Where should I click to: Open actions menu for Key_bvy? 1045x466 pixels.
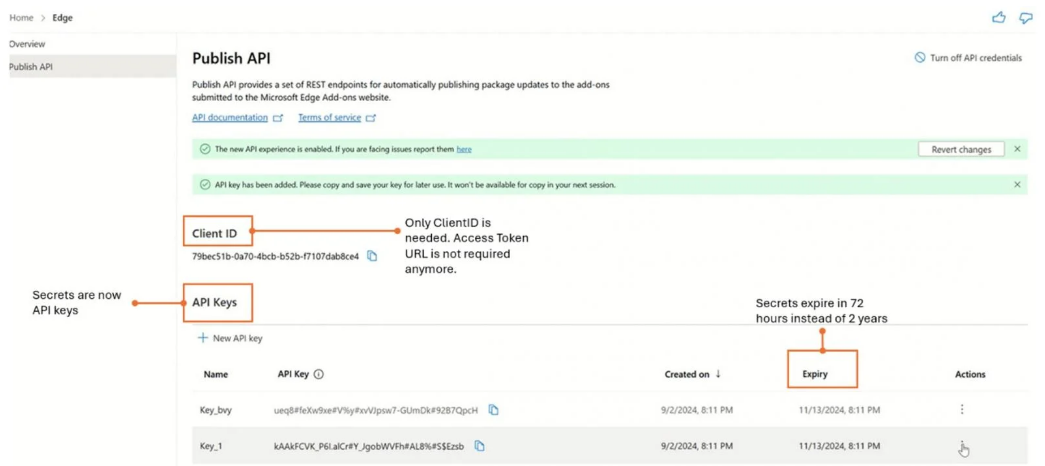[x=962, y=409]
